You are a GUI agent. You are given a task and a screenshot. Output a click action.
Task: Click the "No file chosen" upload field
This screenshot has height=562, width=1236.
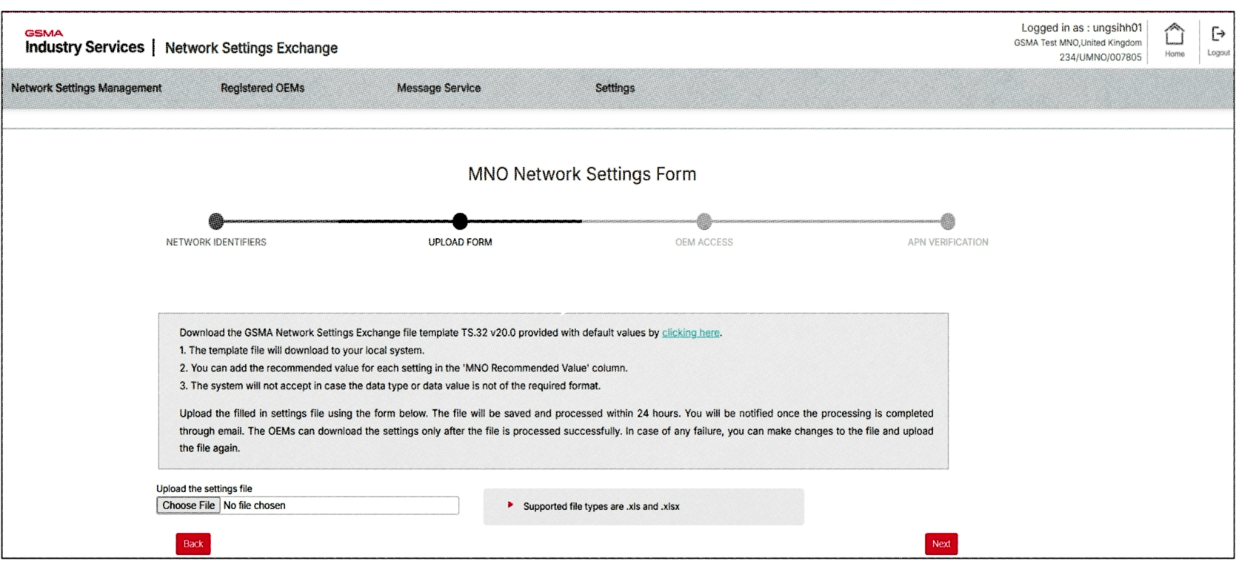(338, 506)
